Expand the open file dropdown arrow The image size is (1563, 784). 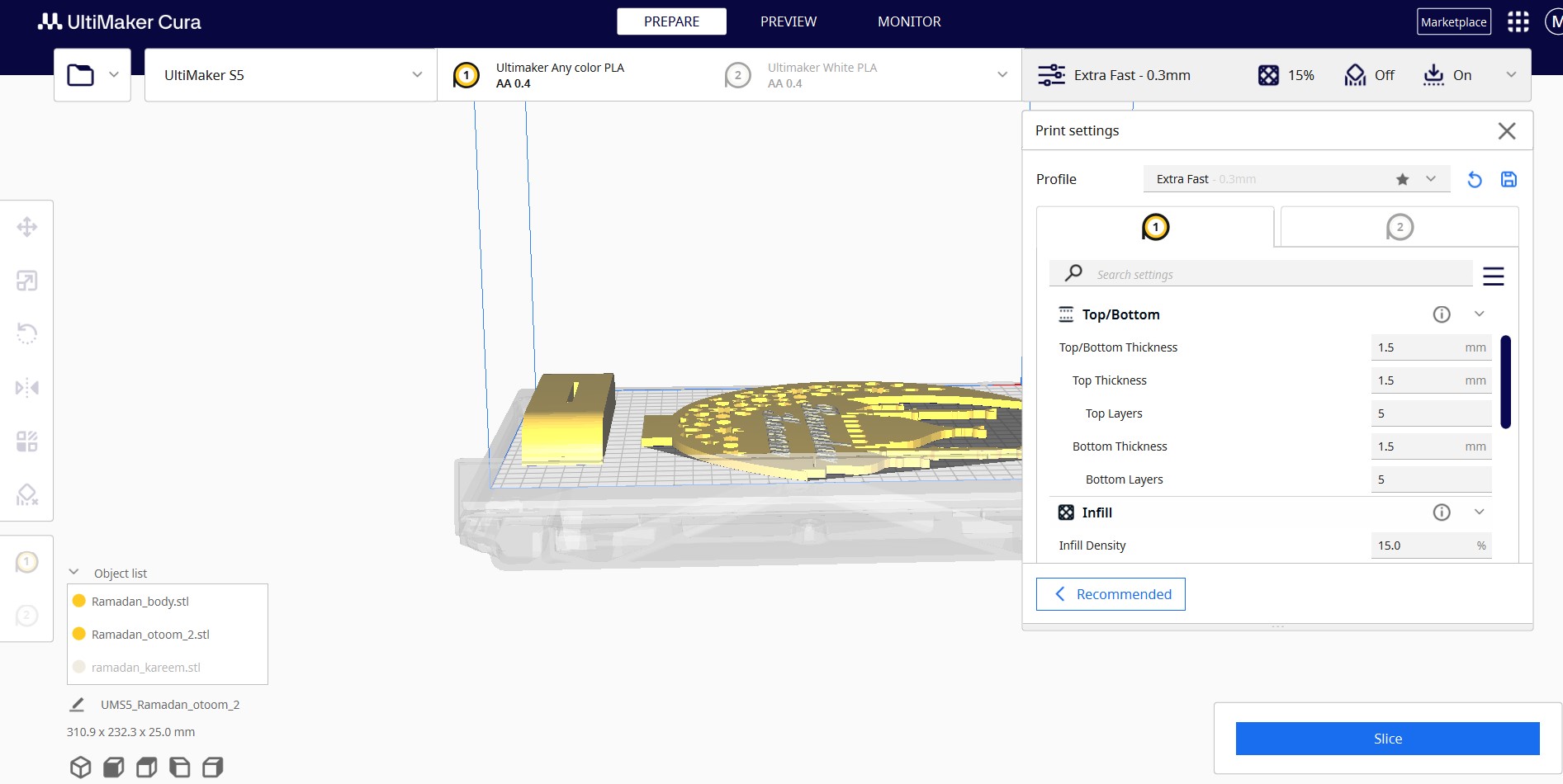click(x=114, y=75)
